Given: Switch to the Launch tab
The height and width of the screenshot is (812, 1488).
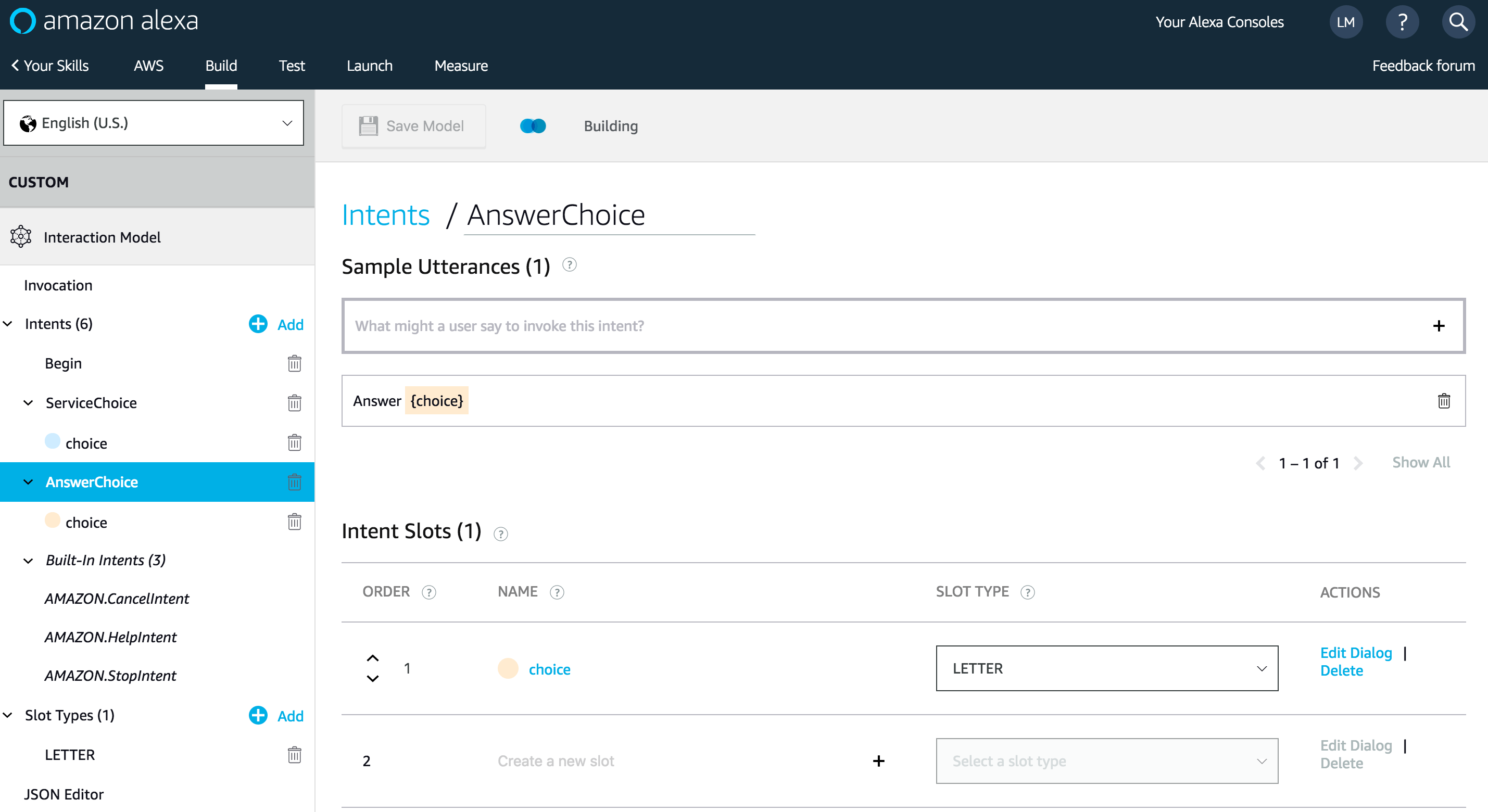Looking at the screenshot, I should (370, 66).
